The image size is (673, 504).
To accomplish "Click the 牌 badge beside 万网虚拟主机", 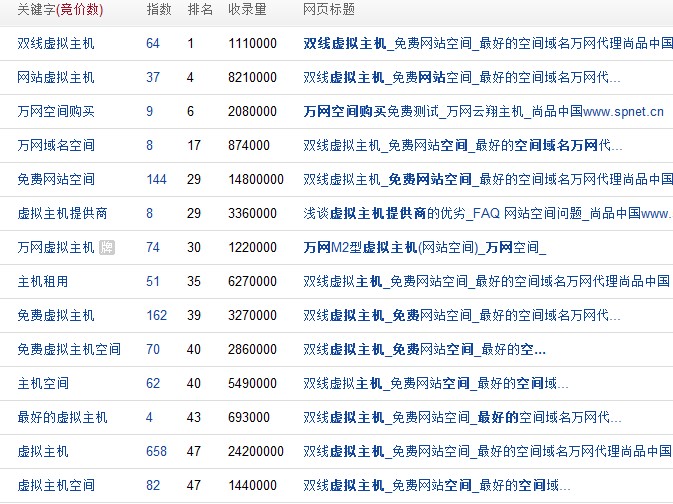I will [107, 247].
